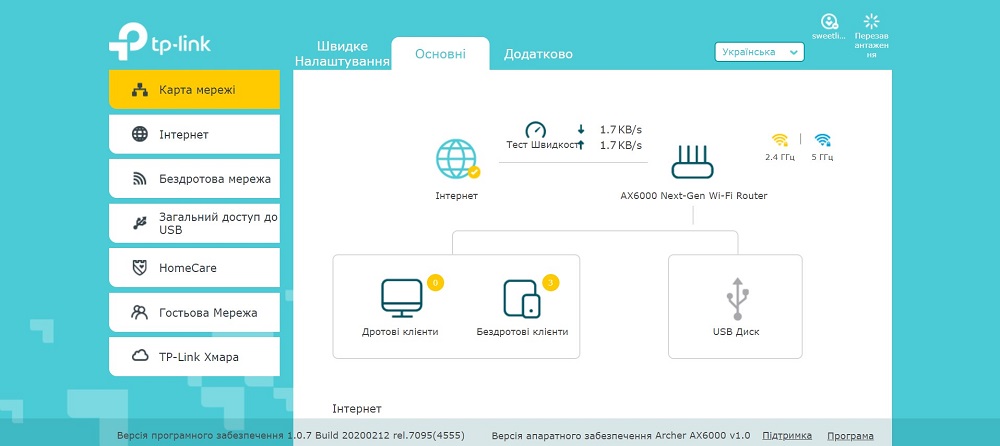This screenshot has height=446, width=1000.
Task: Open Бездротова мережа in the sidebar
Action: point(195,179)
